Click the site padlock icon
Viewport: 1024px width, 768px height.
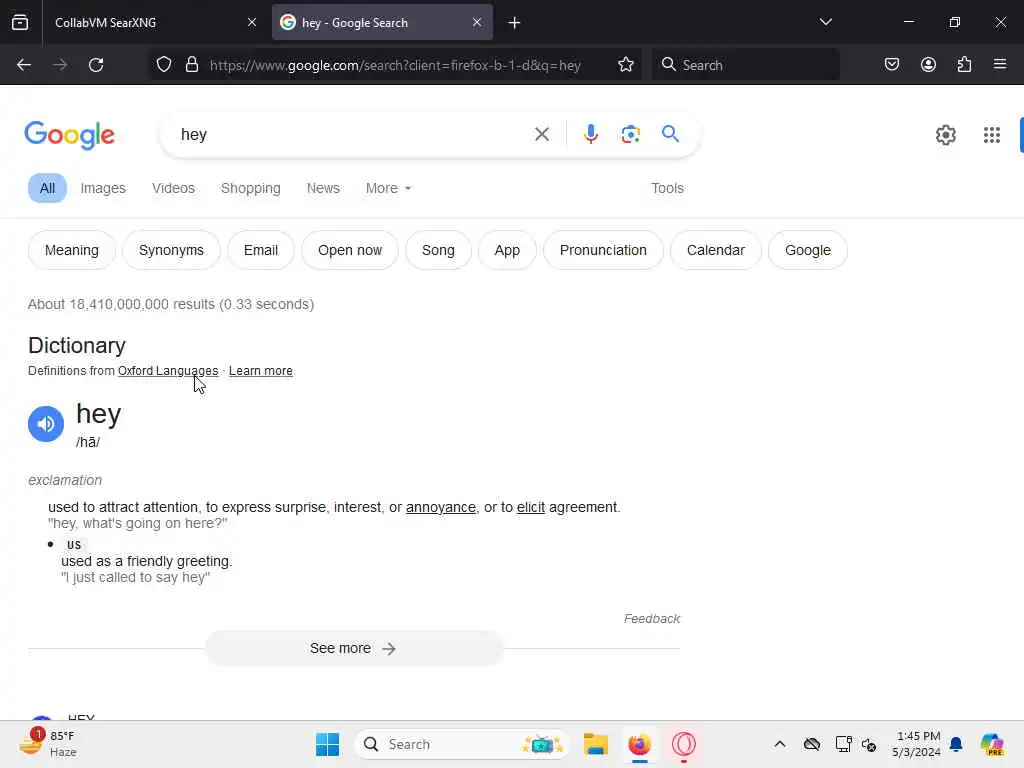point(191,65)
